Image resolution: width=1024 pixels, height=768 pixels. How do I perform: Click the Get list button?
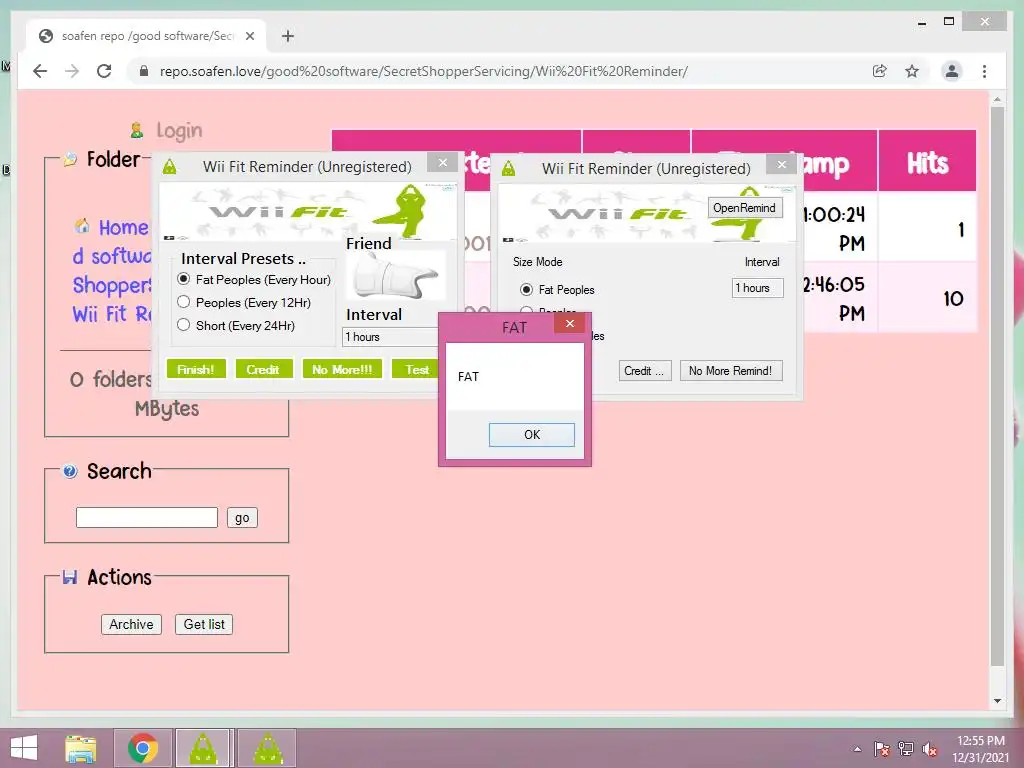pyautogui.click(x=204, y=624)
